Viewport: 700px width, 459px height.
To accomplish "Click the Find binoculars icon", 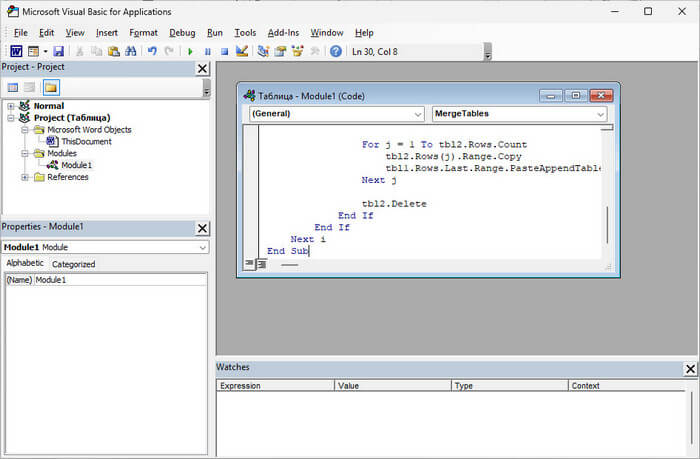I will coord(130,51).
